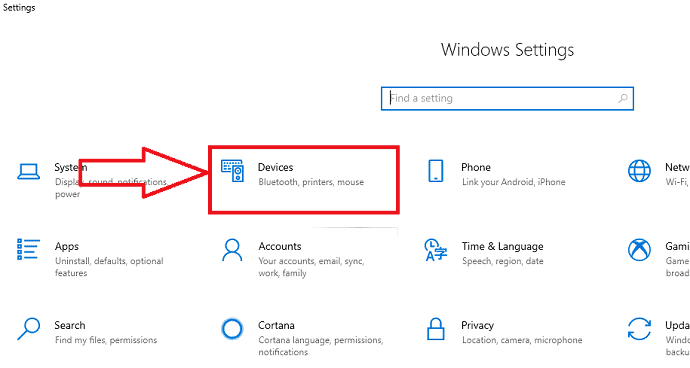Open the Search magnifier category icon
Image resolution: width=690 pixels, height=368 pixels.
[x=29, y=329]
